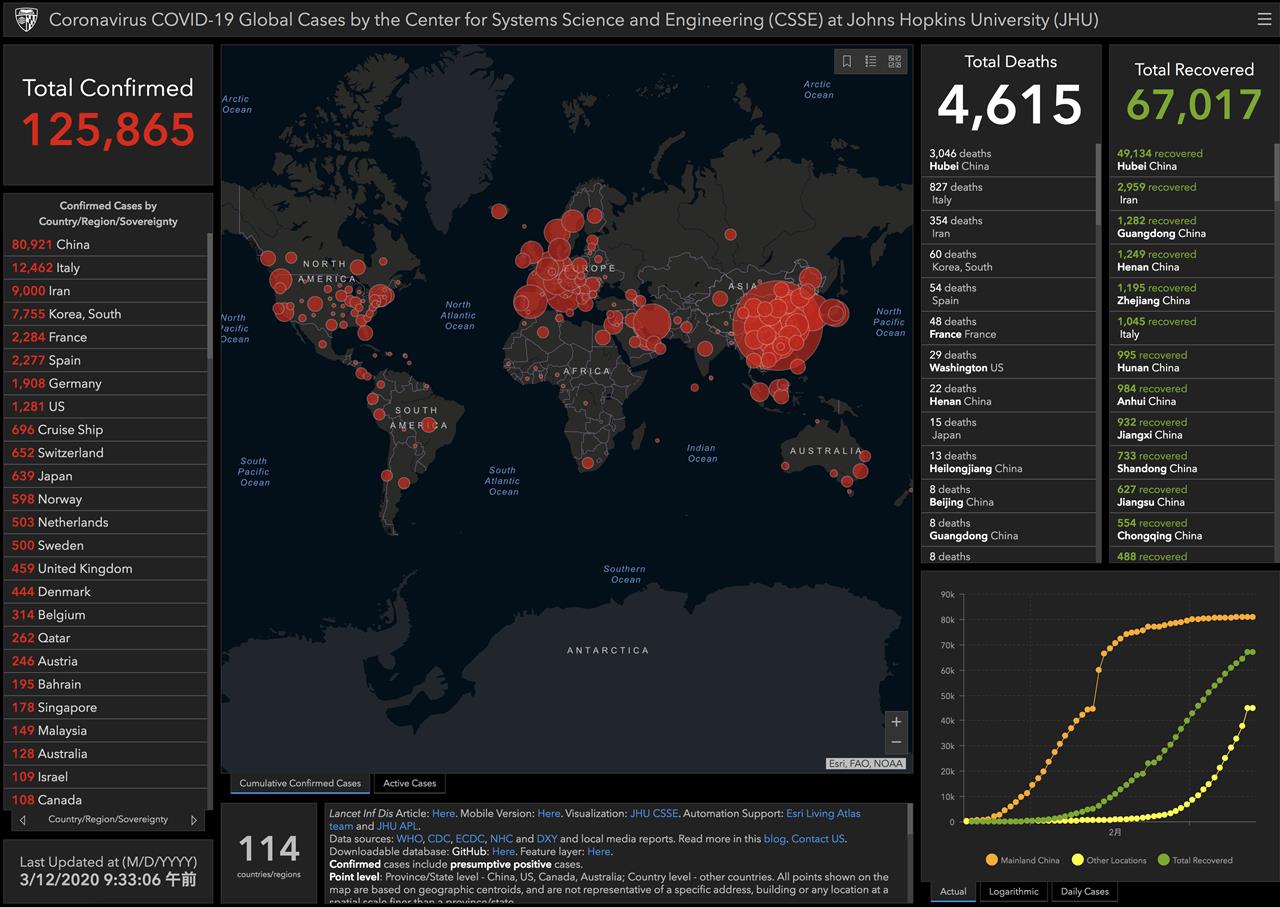
Task: Open the map bookmarks icon
Action: (x=846, y=61)
